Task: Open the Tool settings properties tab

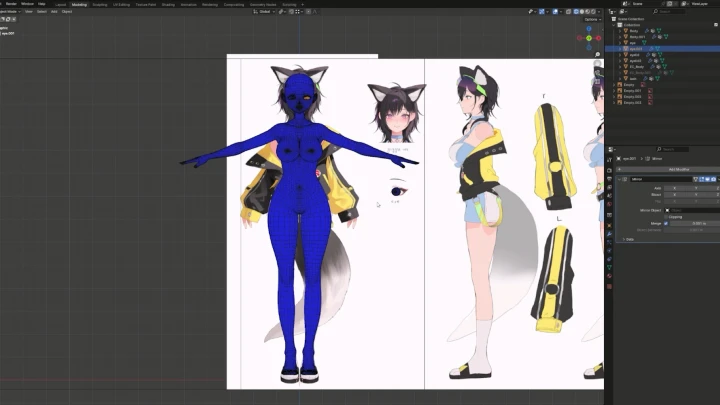Action: click(x=609, y=159)
